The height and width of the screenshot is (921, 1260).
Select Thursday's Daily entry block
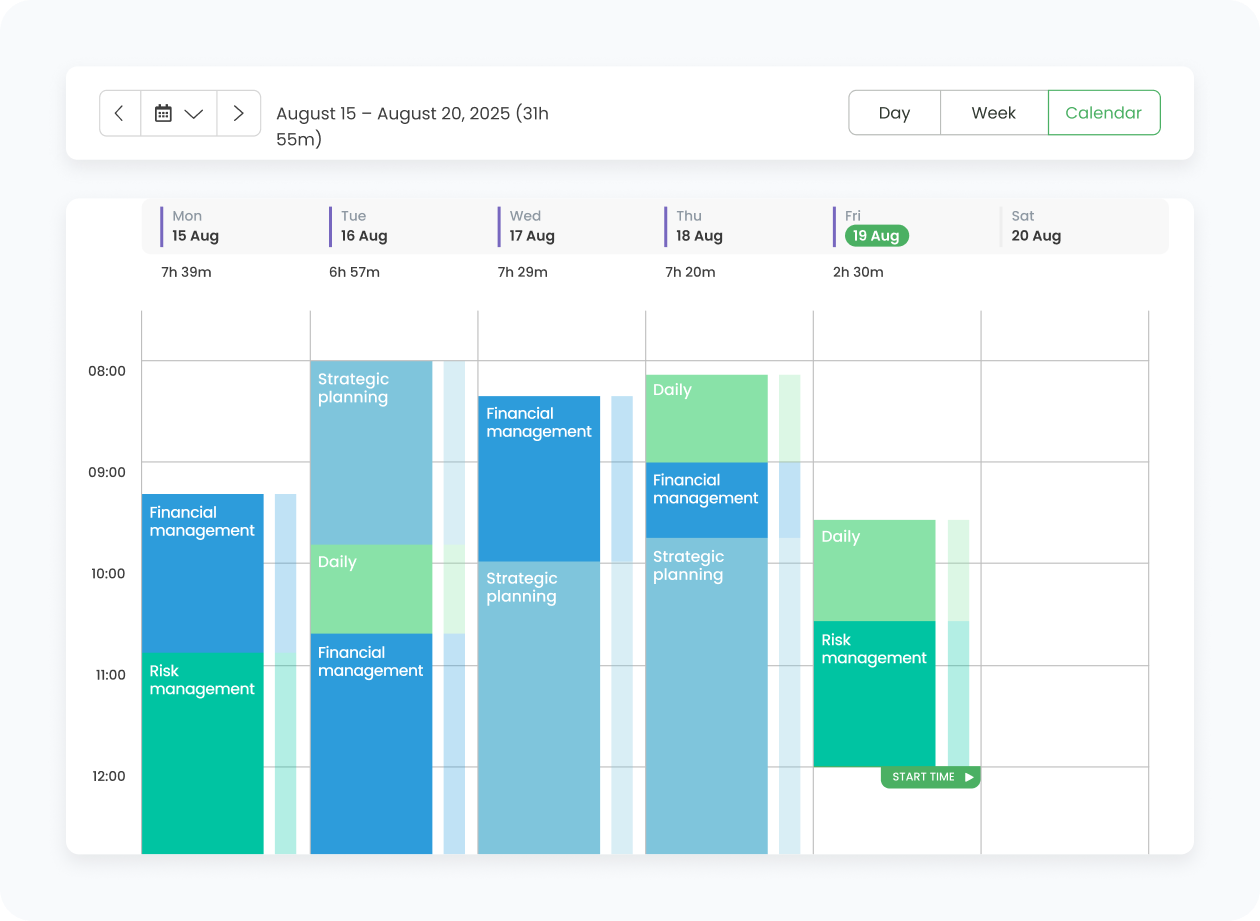click(x=706, y=418)
